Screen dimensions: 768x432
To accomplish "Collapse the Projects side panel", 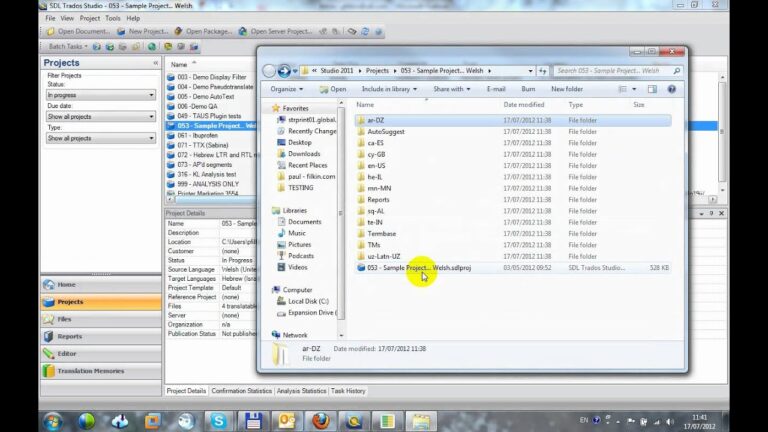I will (156, 63).
